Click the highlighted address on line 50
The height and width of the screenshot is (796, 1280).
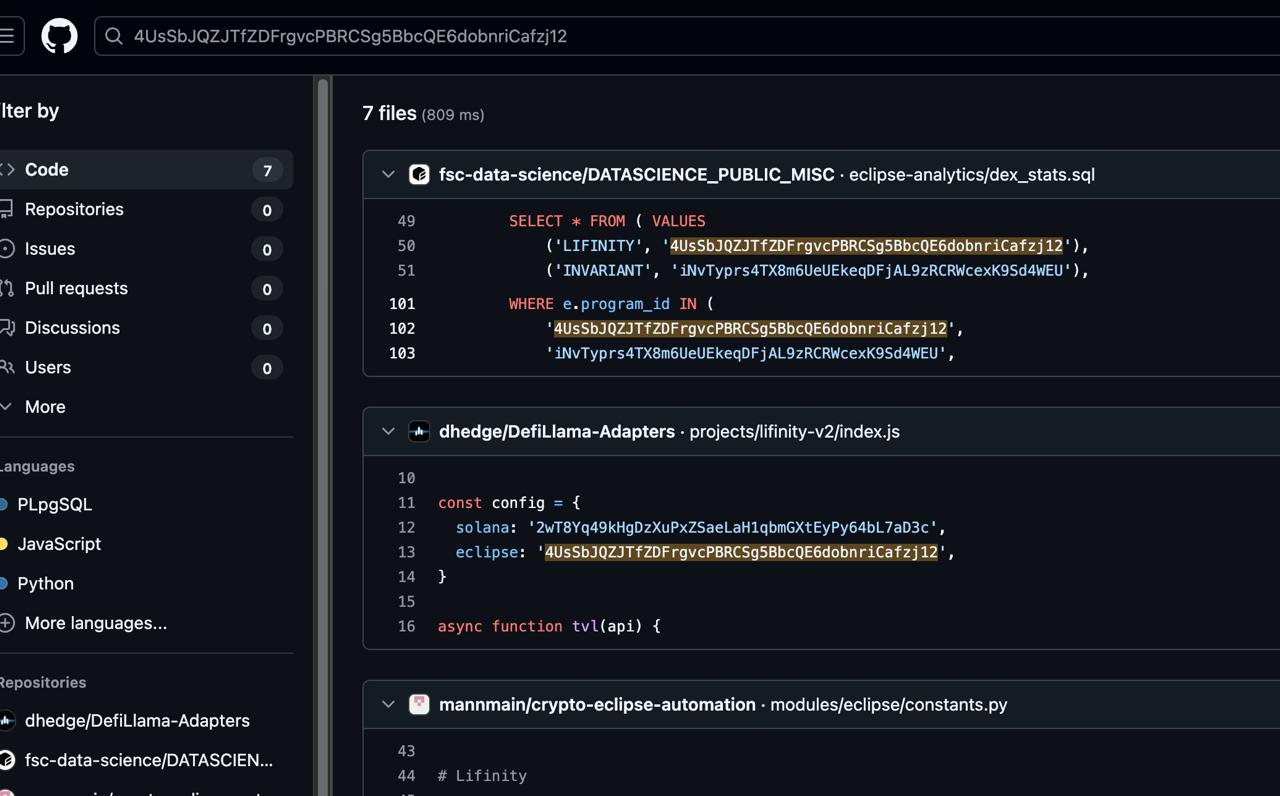(x=866, y=246)
